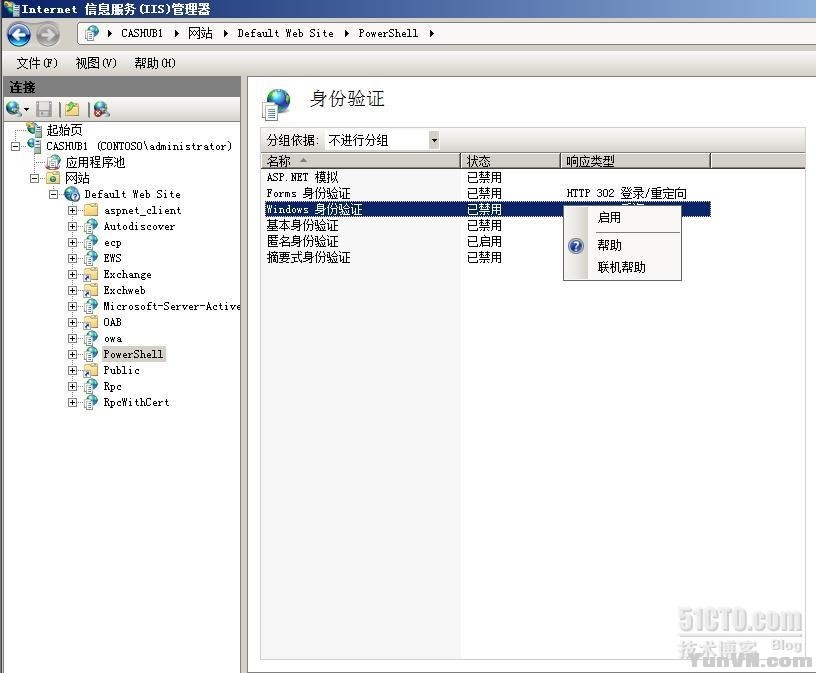This screenshot has height=673, width=816.
Task: Expand the RpcWithCert node
Action: 73,402
